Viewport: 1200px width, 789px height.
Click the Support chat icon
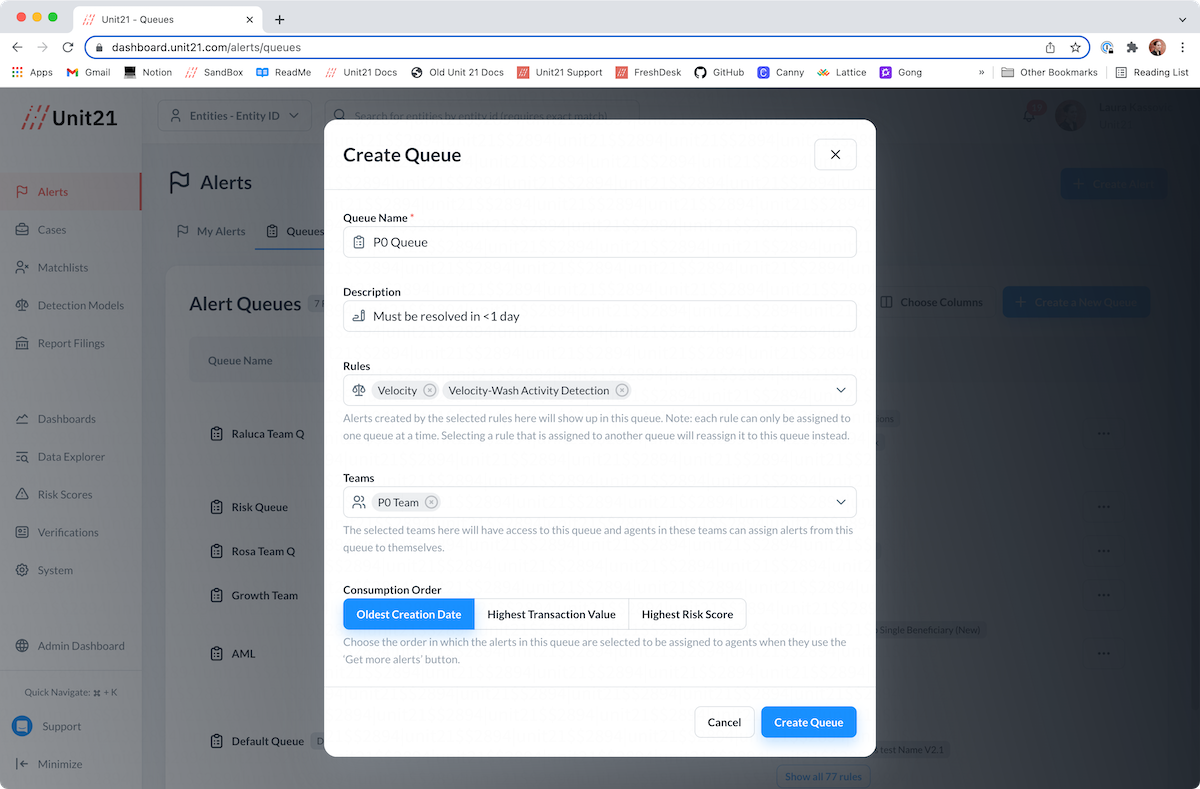[22, 727]
